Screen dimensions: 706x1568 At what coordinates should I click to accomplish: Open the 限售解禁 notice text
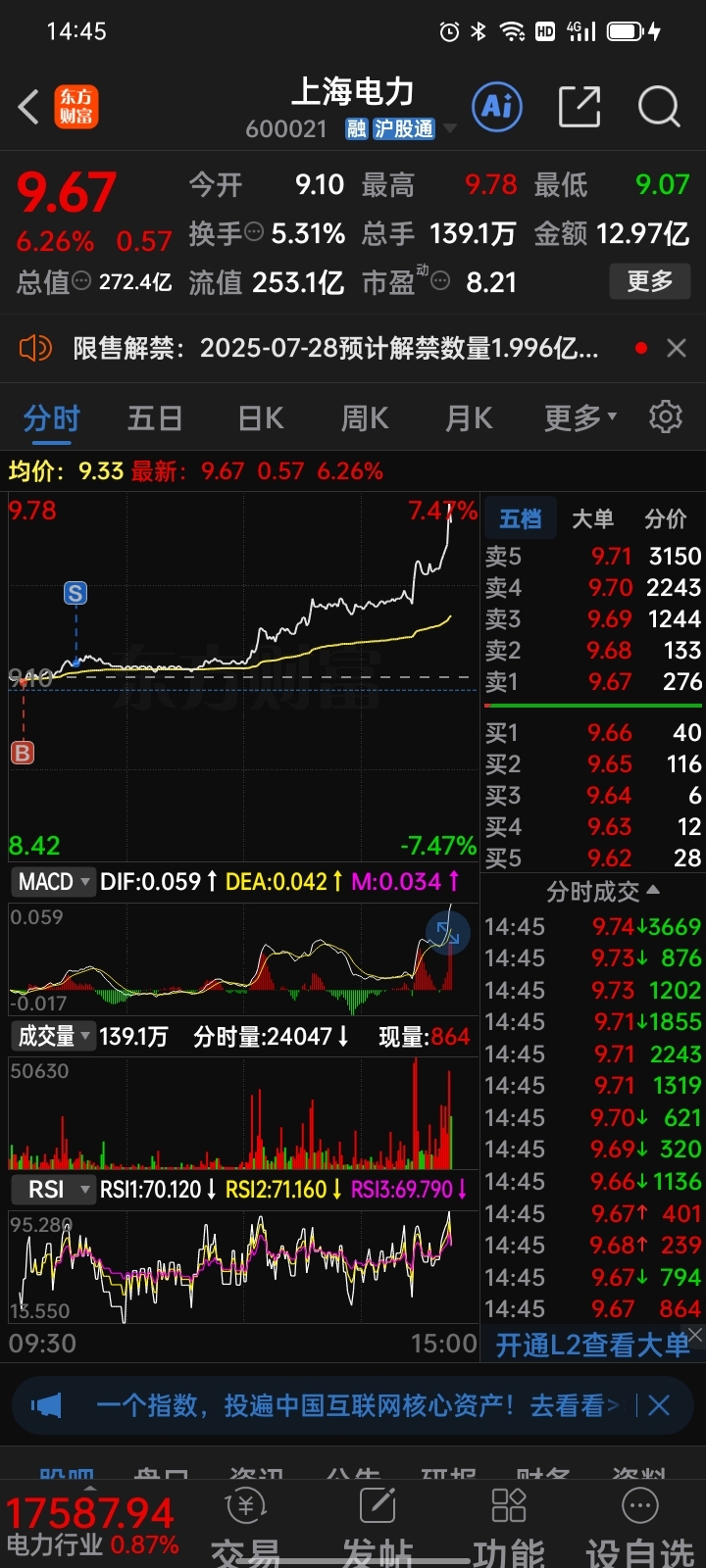tap(335, 348)
